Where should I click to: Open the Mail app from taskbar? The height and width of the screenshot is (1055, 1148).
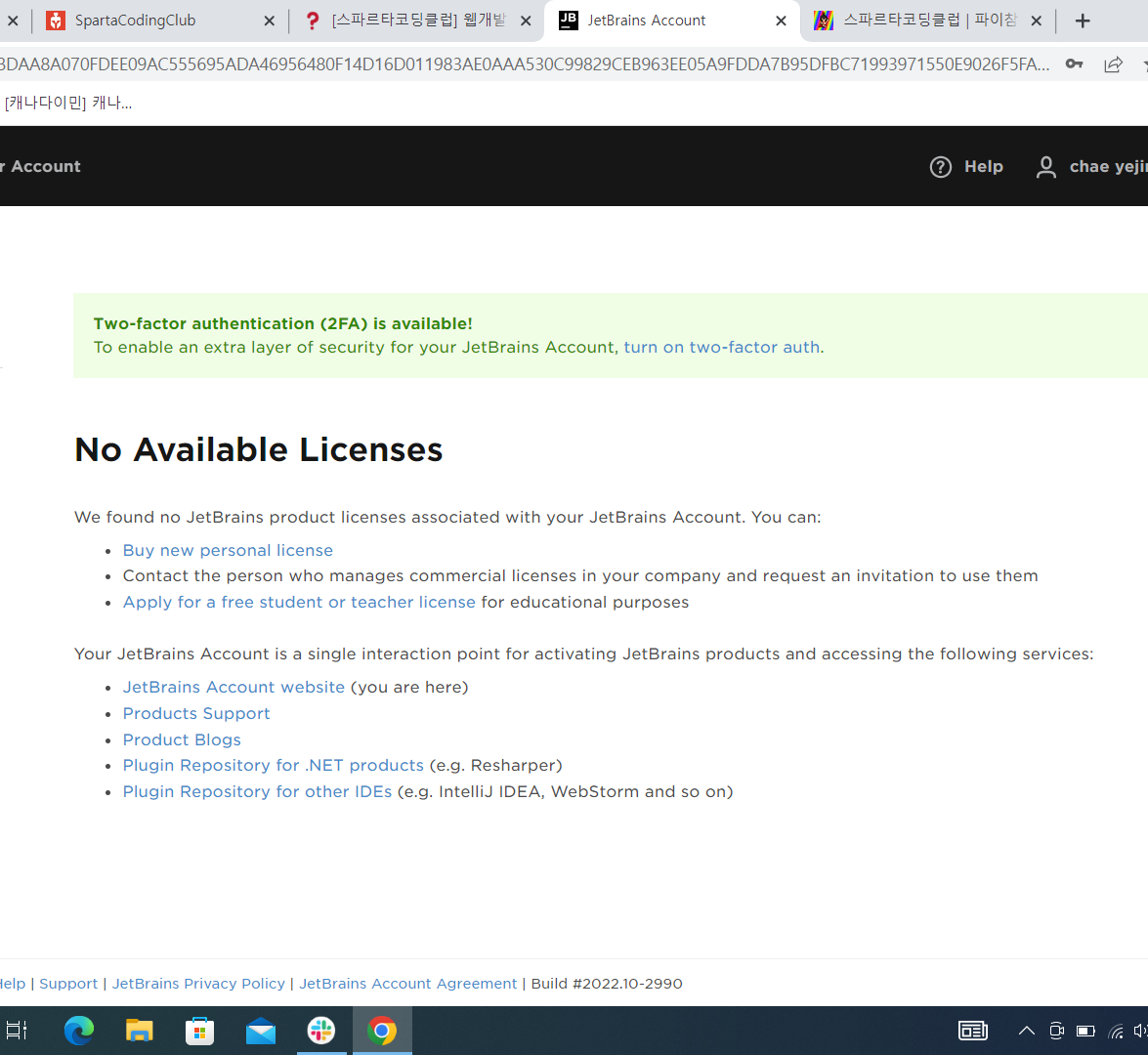tap(261, 1032)
